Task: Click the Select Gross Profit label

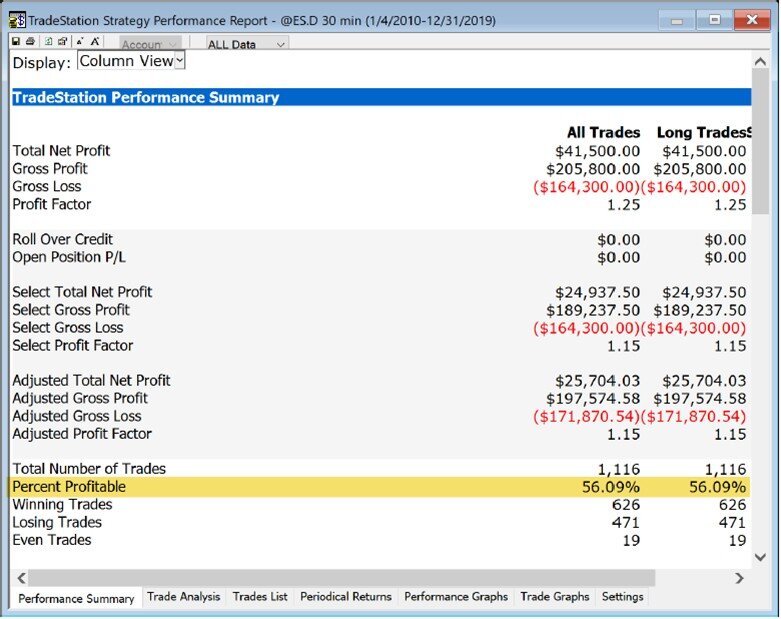Action: coord(71,310)
